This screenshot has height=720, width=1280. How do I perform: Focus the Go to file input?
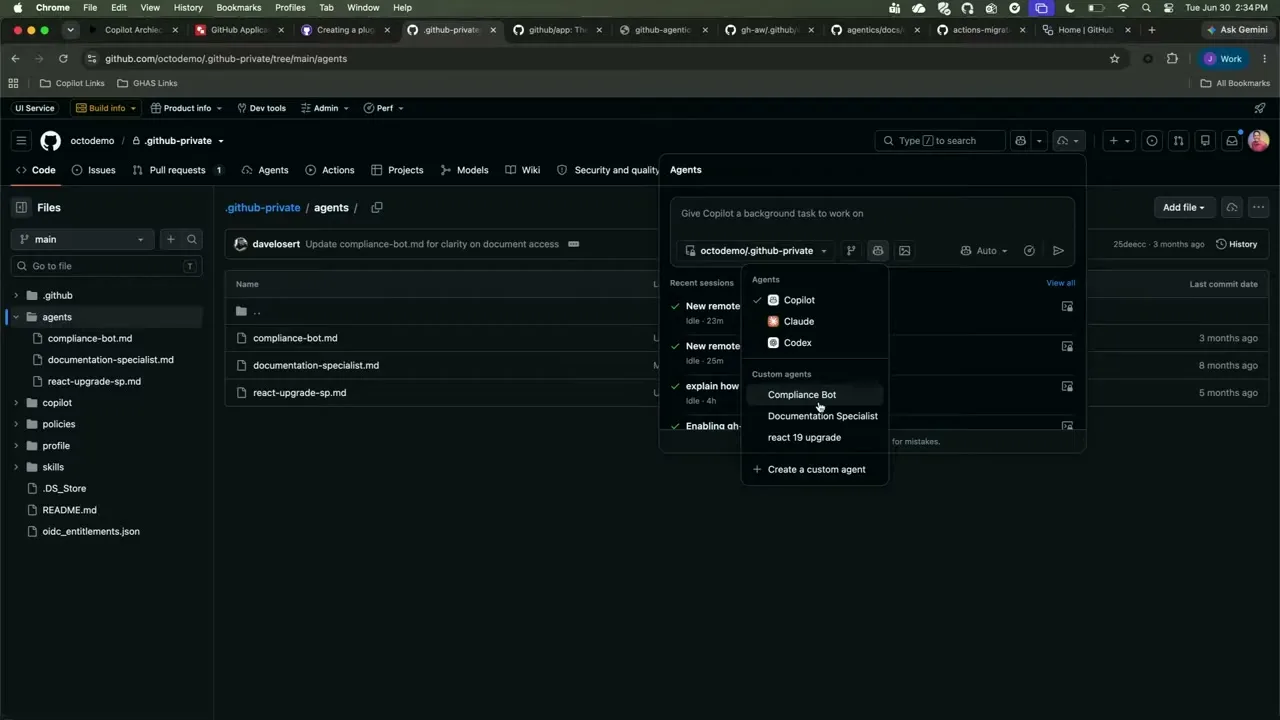(107, 266)
